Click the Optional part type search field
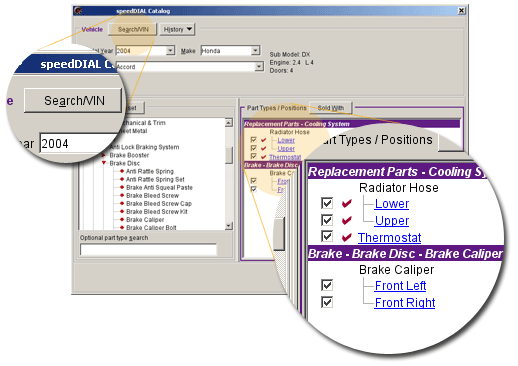The height and width of the screenshot is (366, 518). click(x=149, y=249)
